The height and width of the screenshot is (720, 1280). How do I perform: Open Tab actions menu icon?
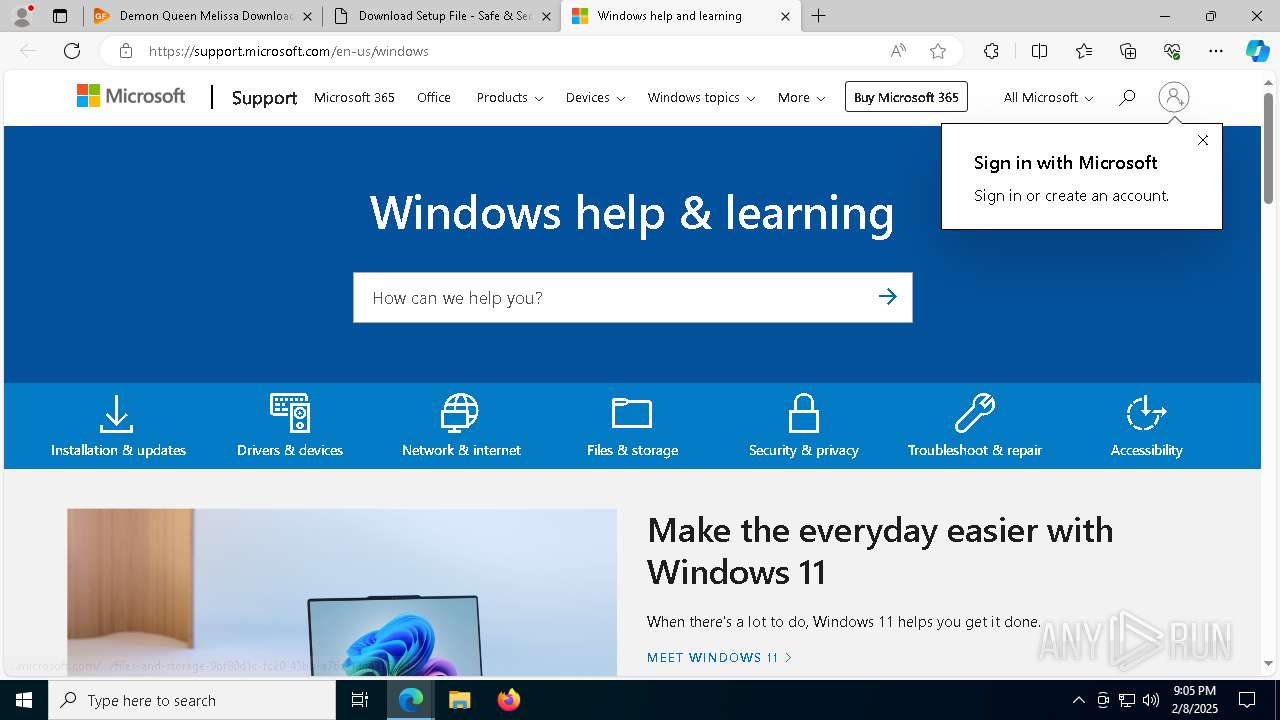click(60, 16)
